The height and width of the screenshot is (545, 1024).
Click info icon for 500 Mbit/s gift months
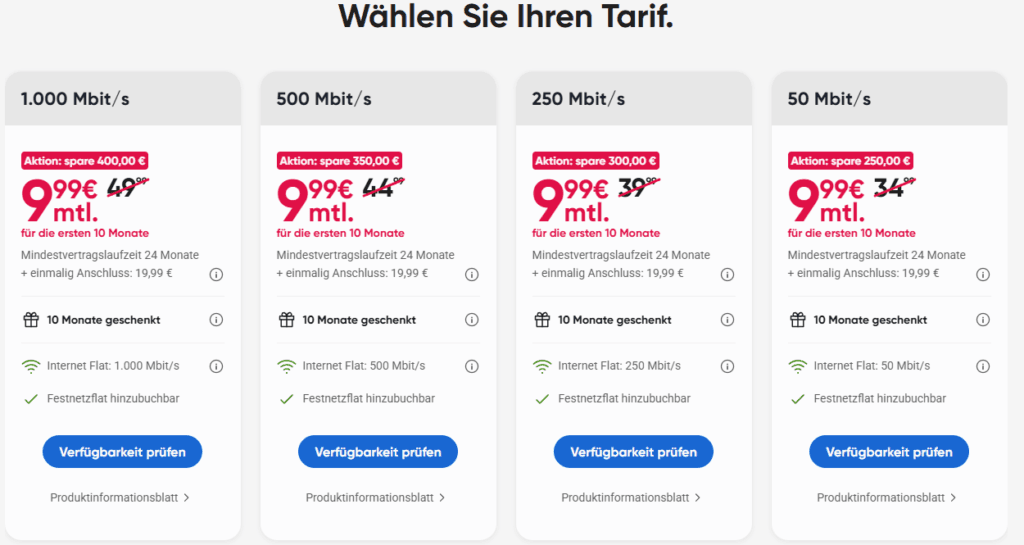(472, 320)
